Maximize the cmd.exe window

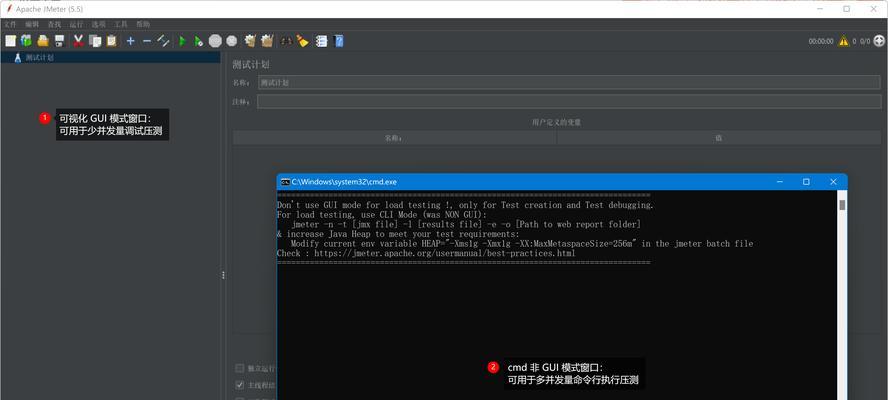pos(806,182)
